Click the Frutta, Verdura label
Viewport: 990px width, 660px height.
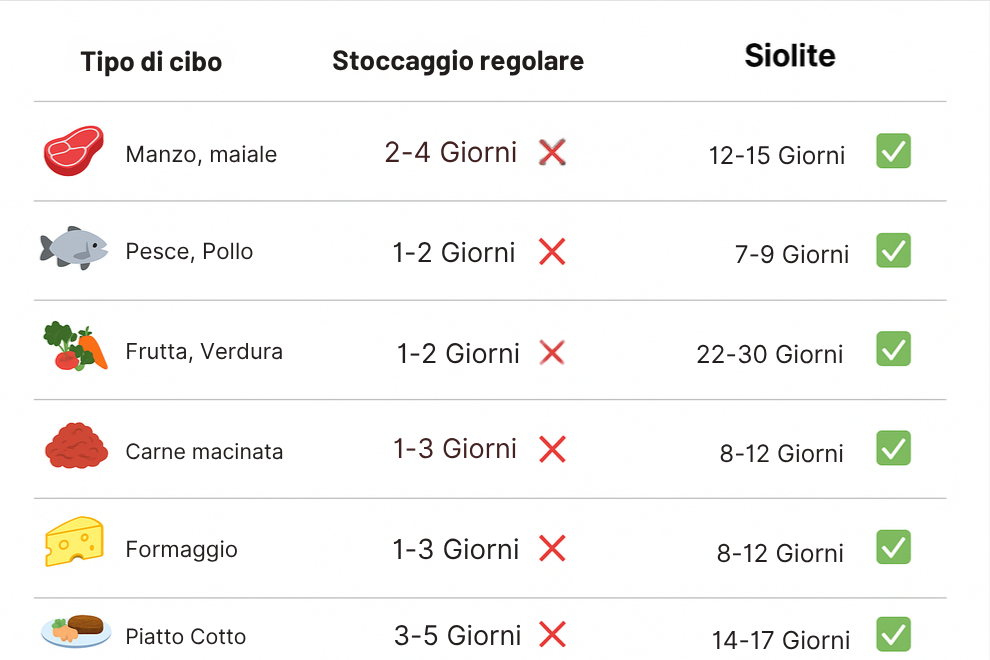(x=204, y=352)
